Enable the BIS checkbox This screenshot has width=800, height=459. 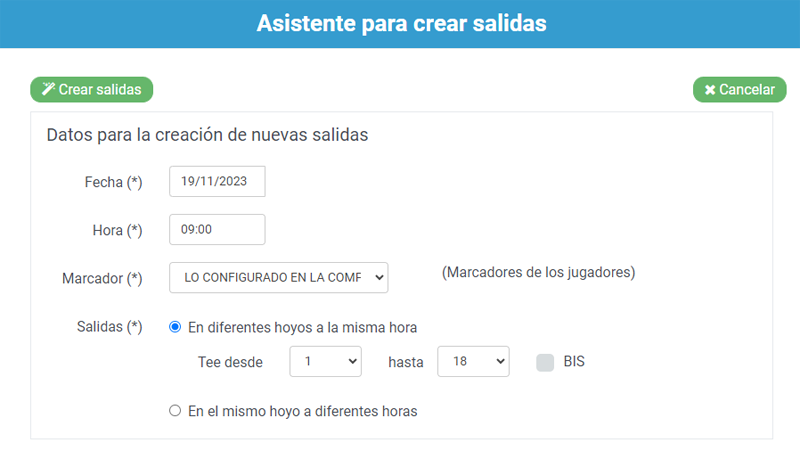[545, 362]
